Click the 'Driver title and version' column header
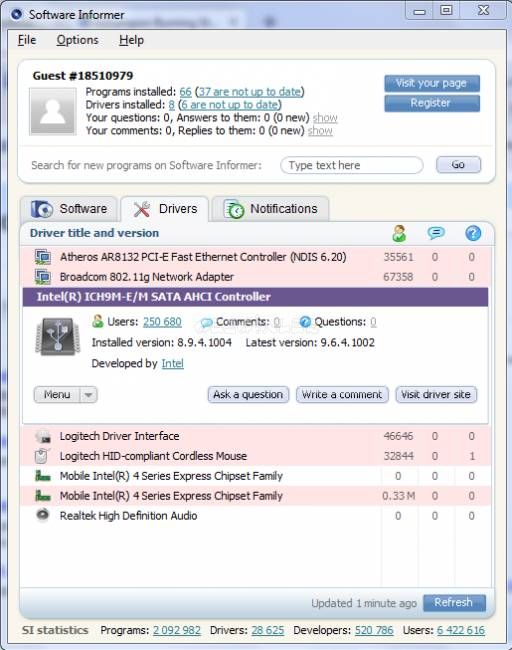 95,233
